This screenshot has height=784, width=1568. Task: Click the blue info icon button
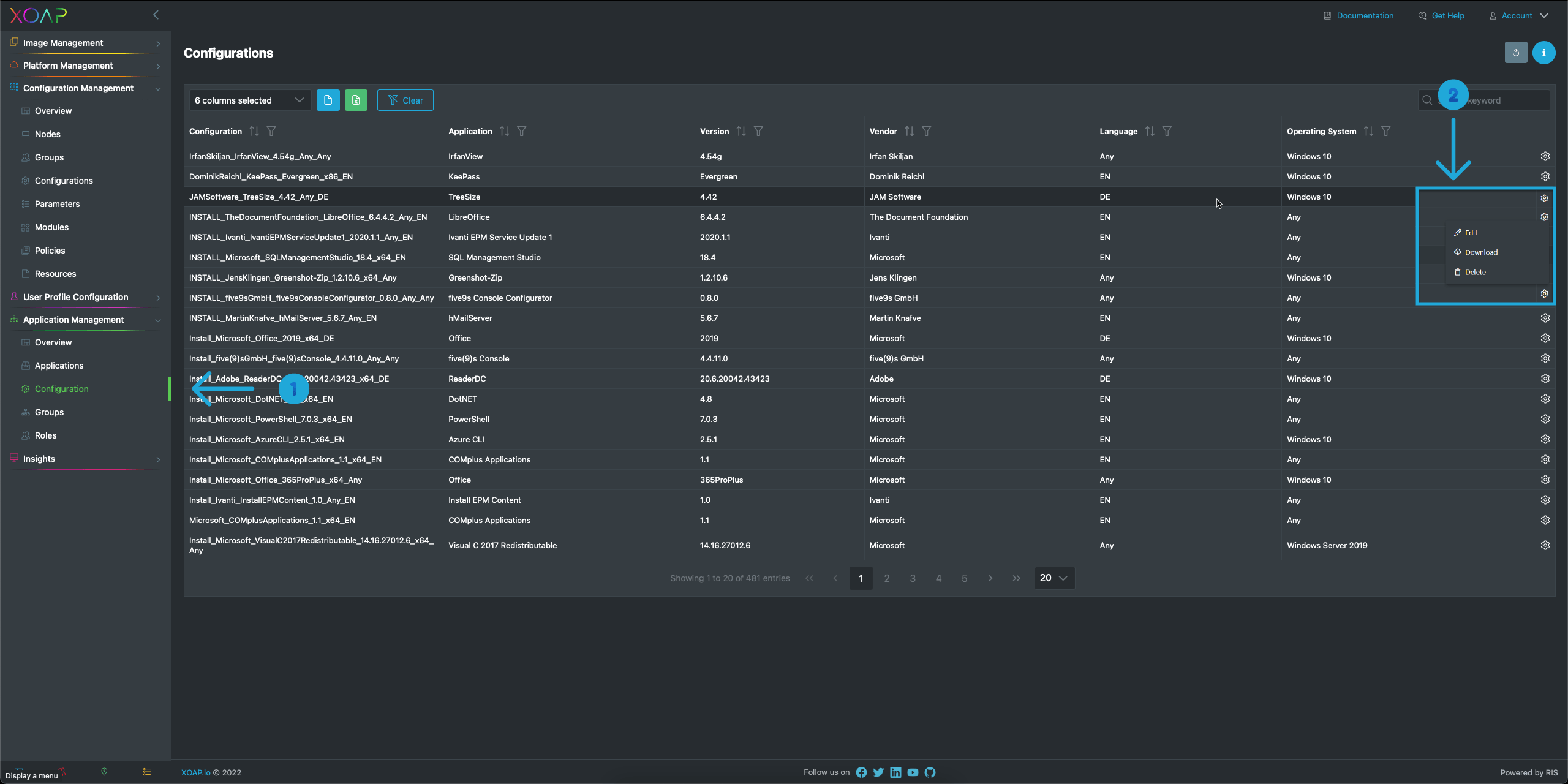[x=1543, y=53]
